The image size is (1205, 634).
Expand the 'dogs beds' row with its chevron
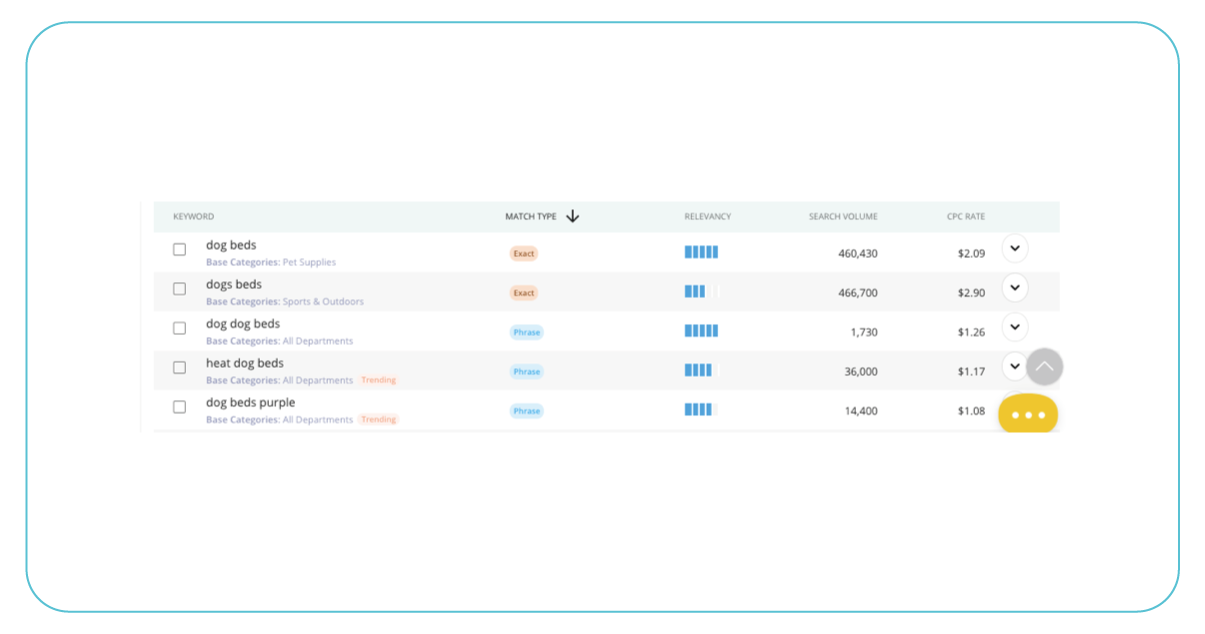click(x=1015, y=288)
